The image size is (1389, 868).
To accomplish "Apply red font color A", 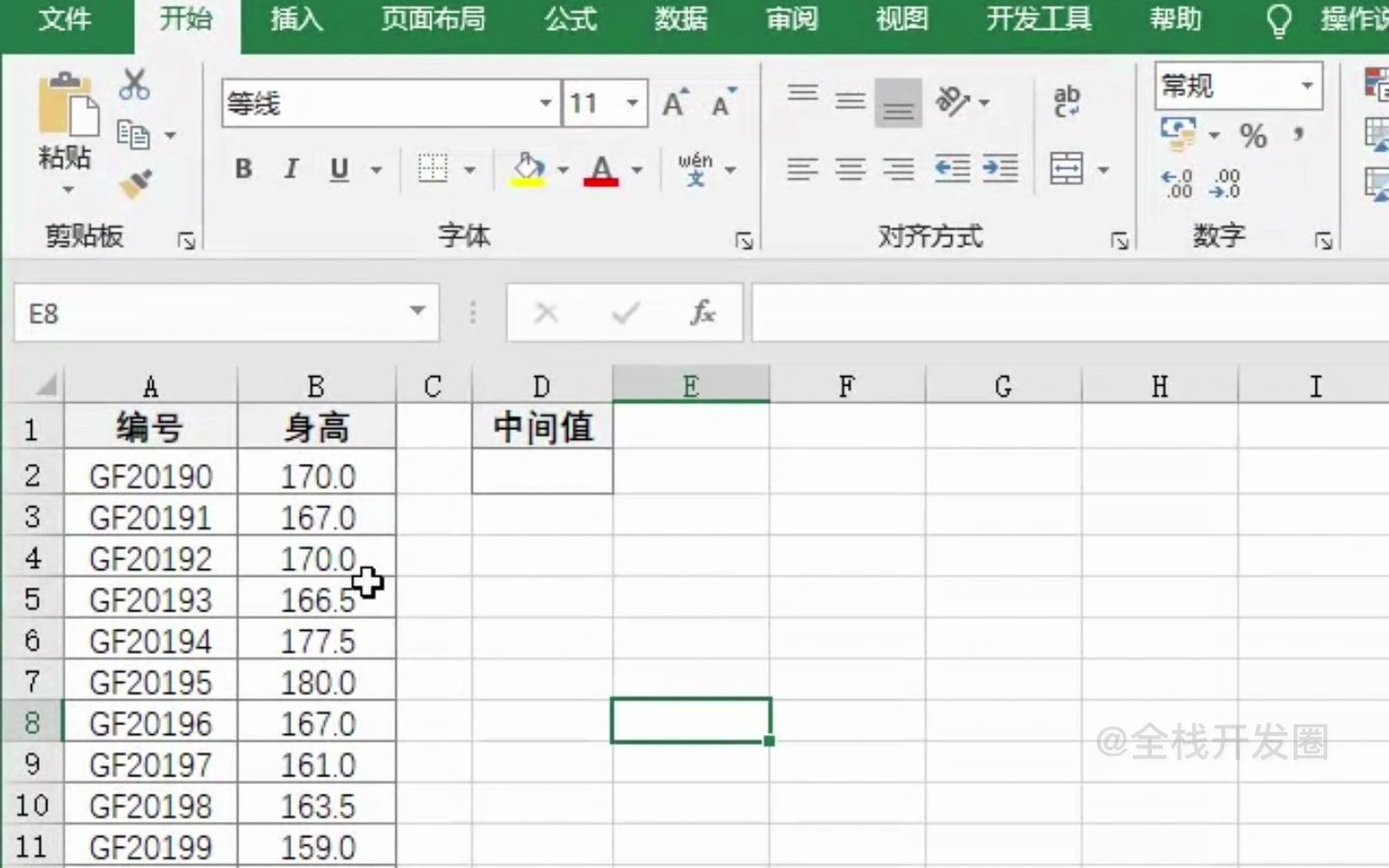I will click(601, 170).
